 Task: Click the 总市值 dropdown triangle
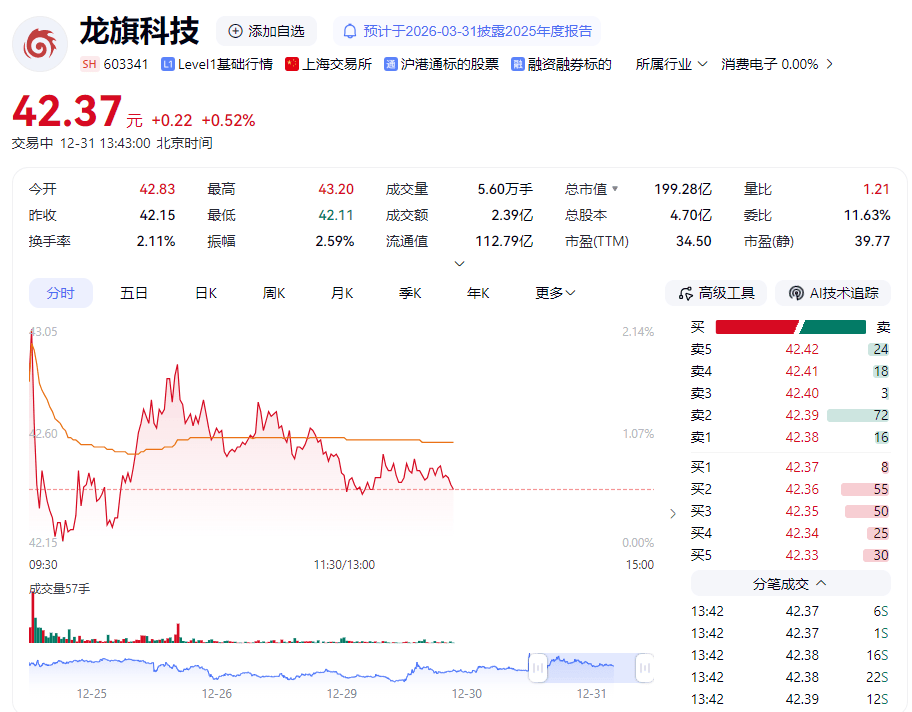pos(615,189)
